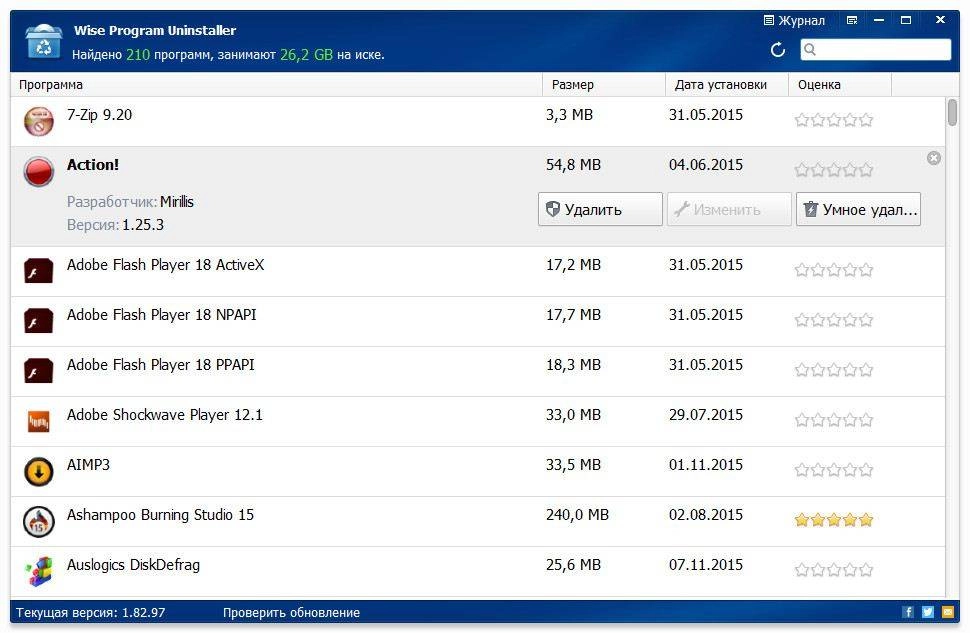The height and width of the screenshot is (633, 970).
Task: Collapse the Action! details with the x icon
Action: 934,158
